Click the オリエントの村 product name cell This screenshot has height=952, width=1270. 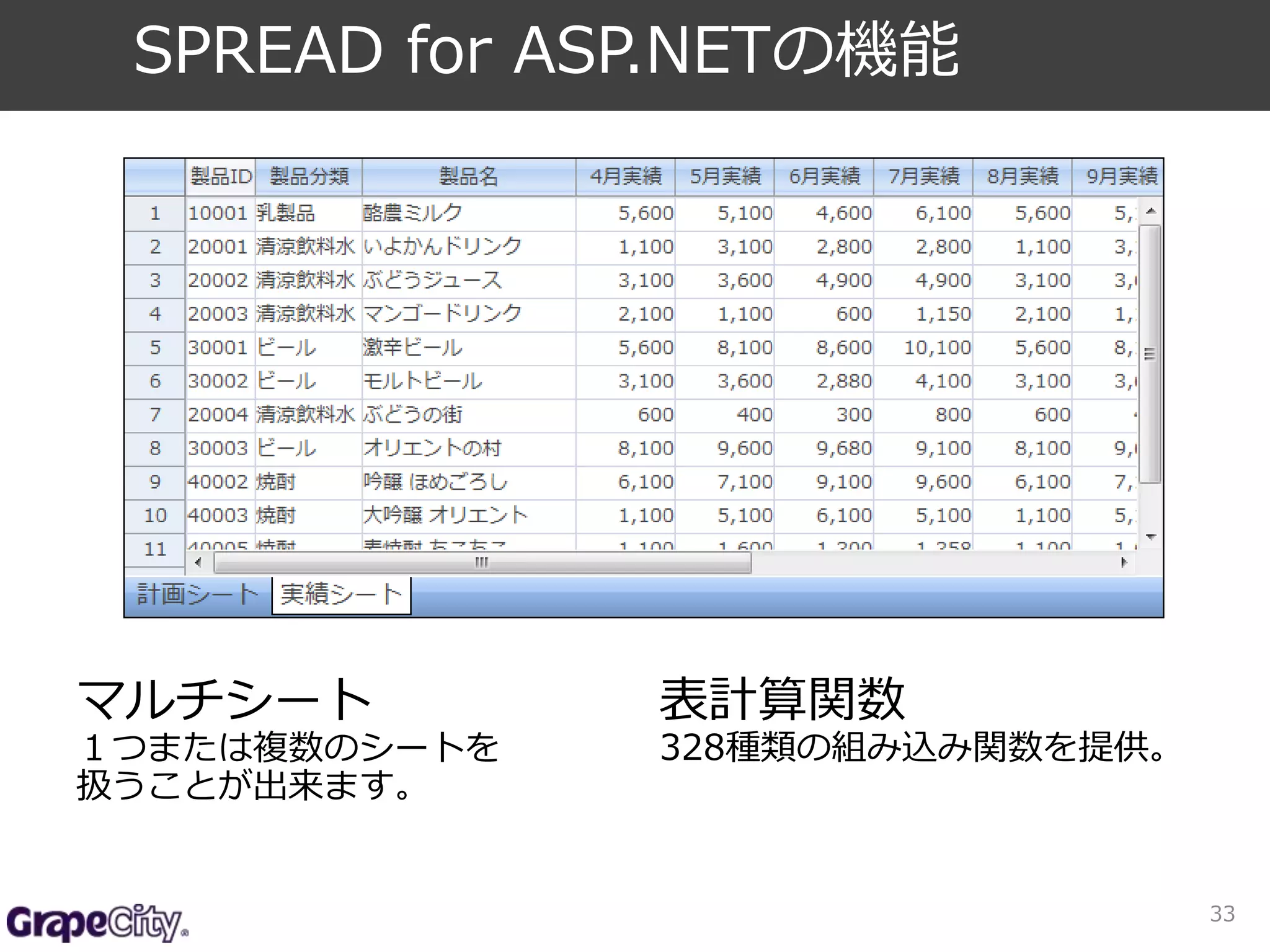coord(469,448)
